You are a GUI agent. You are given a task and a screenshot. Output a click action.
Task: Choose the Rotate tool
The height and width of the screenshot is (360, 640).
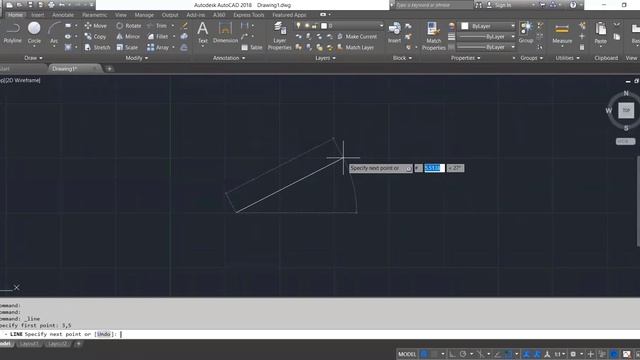tap(129, 26)
